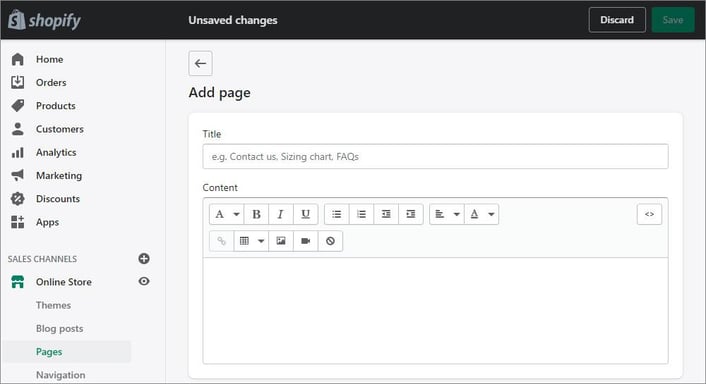Viewport: 706px width, 384px height.
Task: Show the HTML editor
Action: (649, 214)
